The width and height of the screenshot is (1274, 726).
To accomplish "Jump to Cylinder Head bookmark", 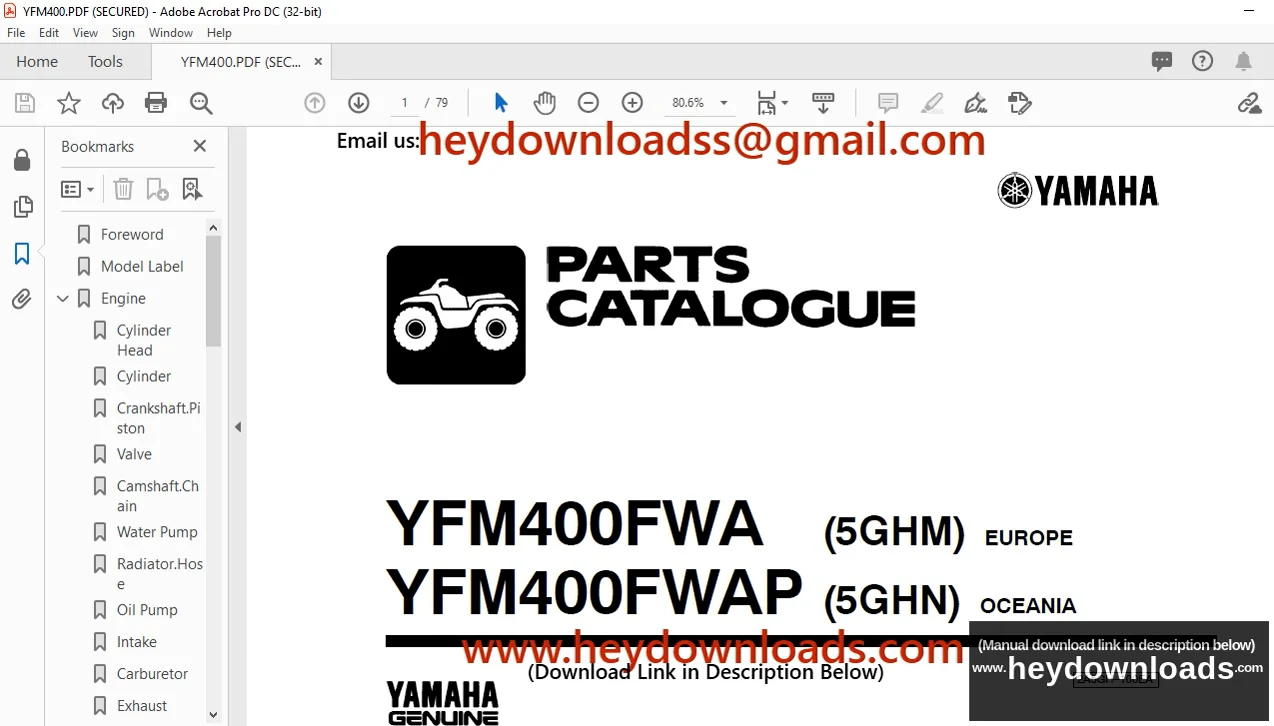I will pos(144,340).
